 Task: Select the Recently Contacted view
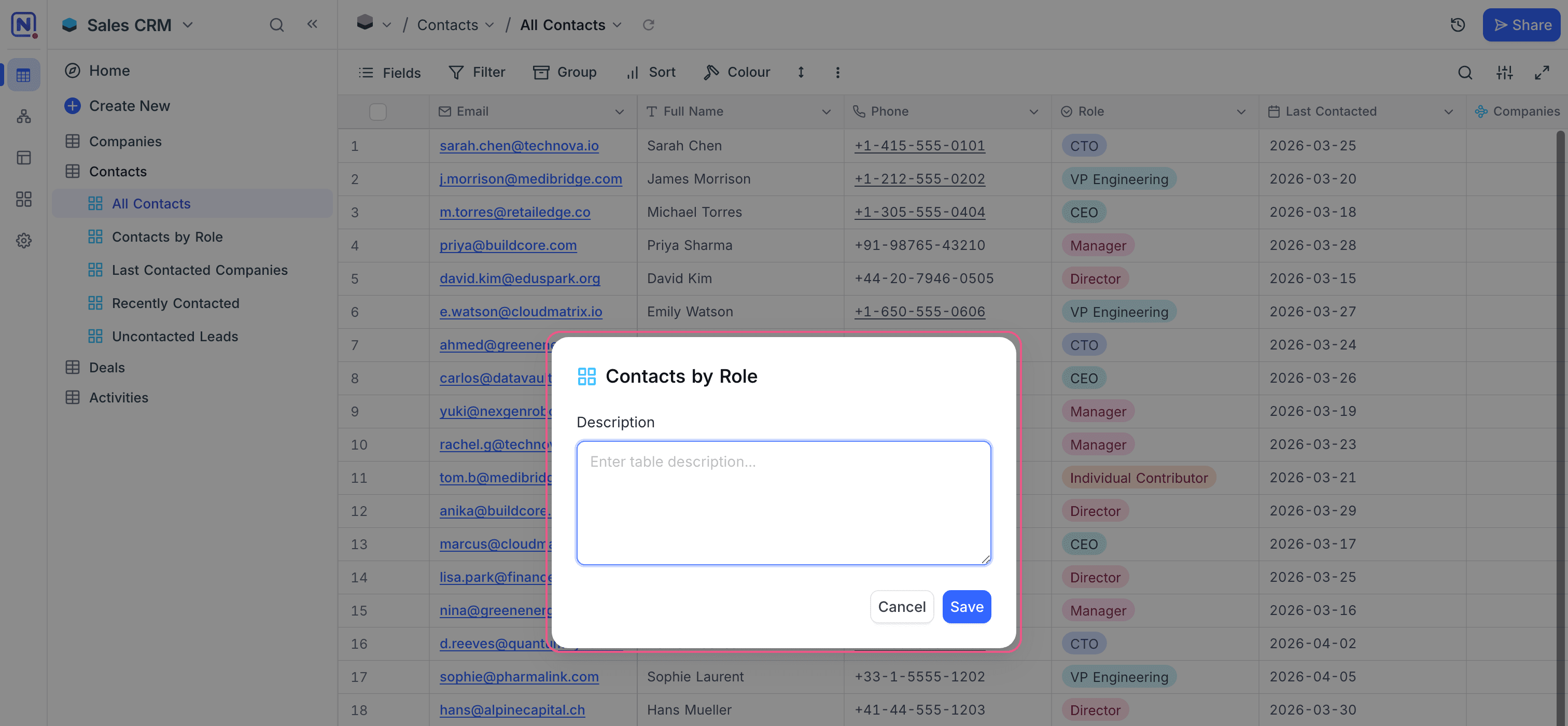click(175, 303)
